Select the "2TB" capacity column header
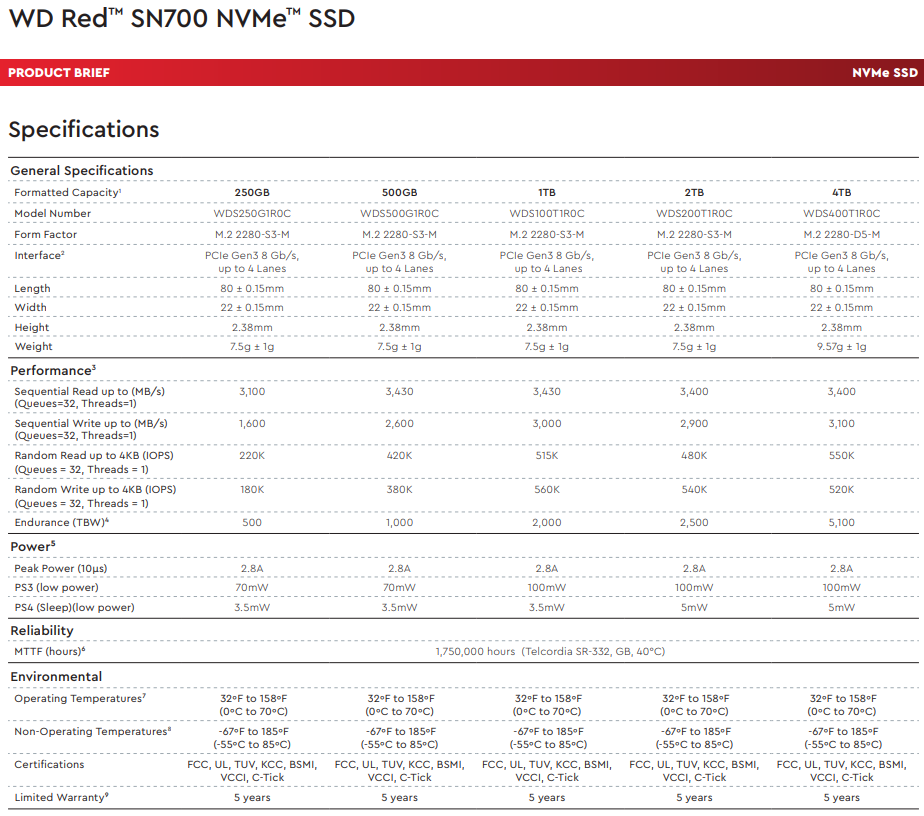924x816 pixels. point(694,192)
